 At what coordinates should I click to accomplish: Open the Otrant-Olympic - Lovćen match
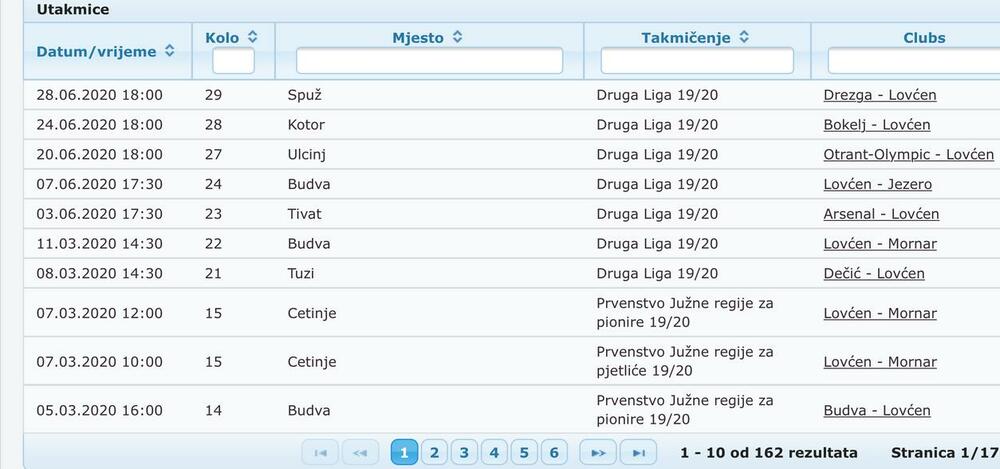(908, 155)
